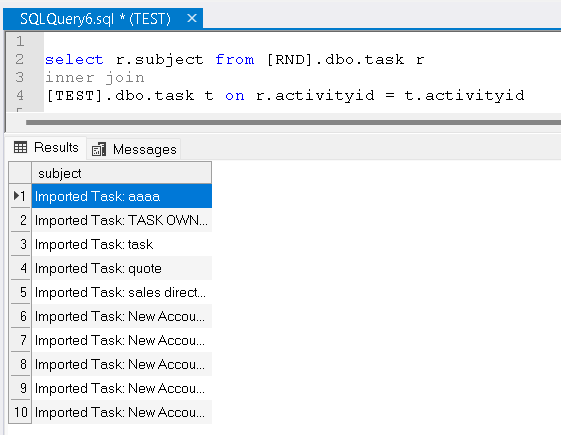Click the select-all corner cell of results grid
Screen dimensions: 561x435
[x=20, y=173]
